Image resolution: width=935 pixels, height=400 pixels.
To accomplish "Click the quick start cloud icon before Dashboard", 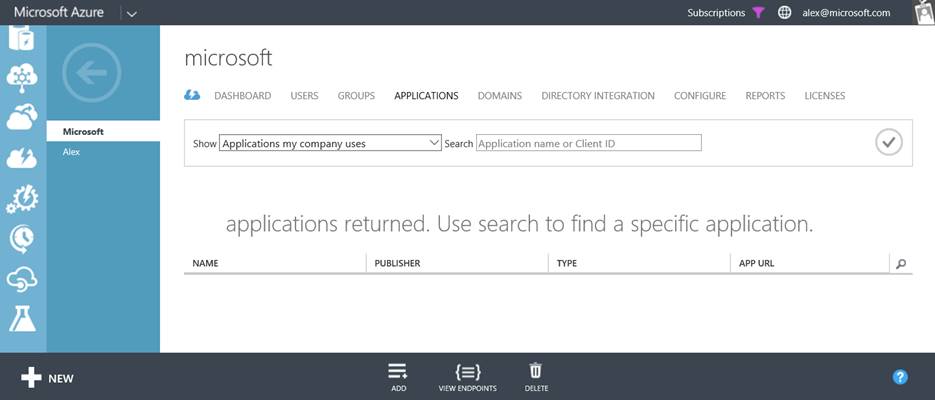I will pos(192,95).
